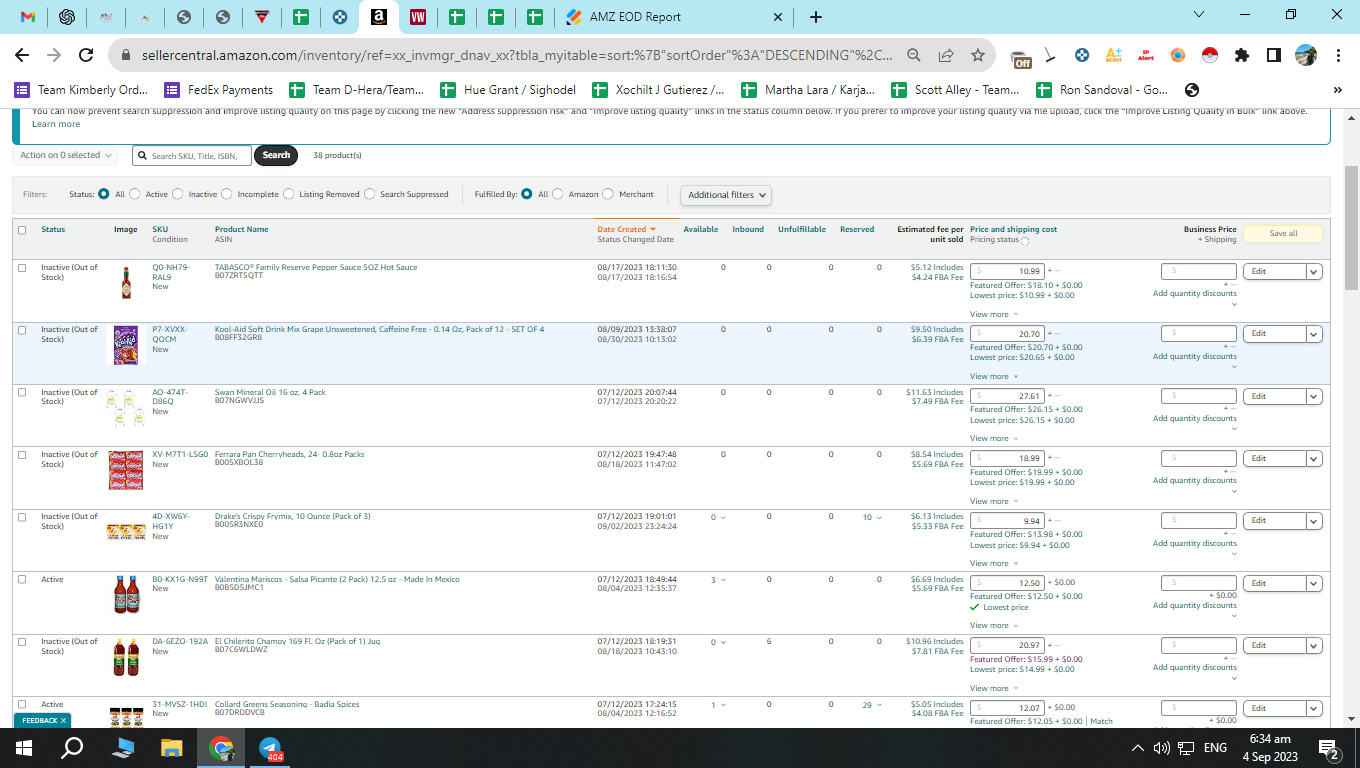Filter by Fulfilled By Amazon
Viewport: 1360px width, 768px height.
point(558,194)
